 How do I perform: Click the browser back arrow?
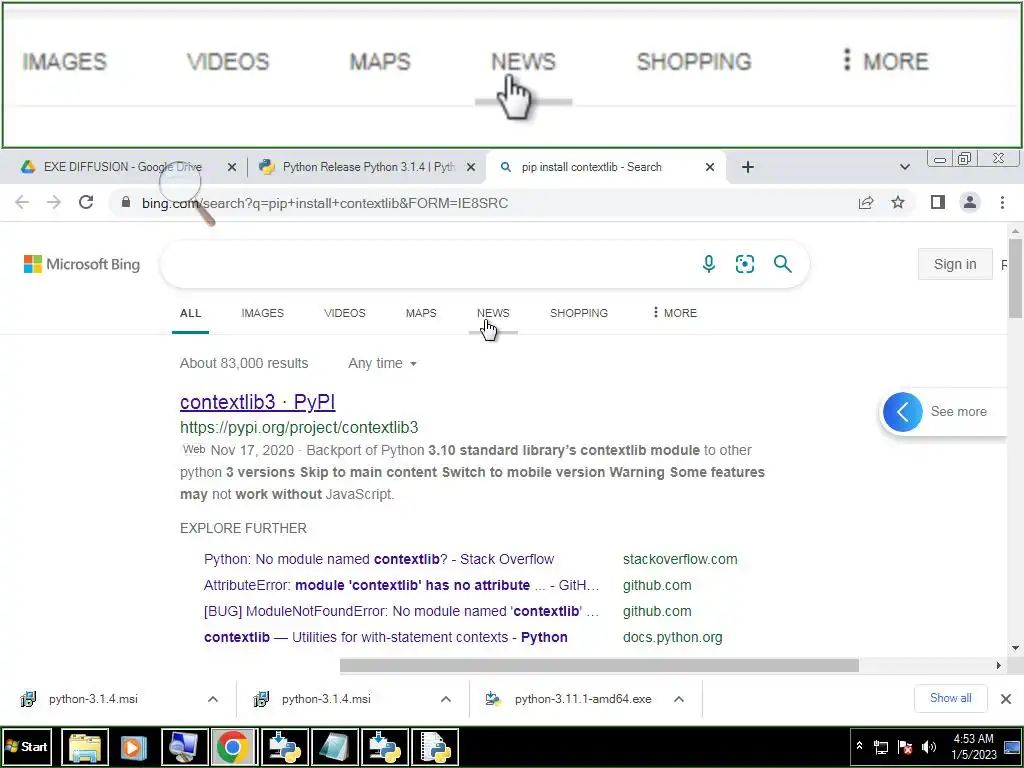[x=22, y=202]
